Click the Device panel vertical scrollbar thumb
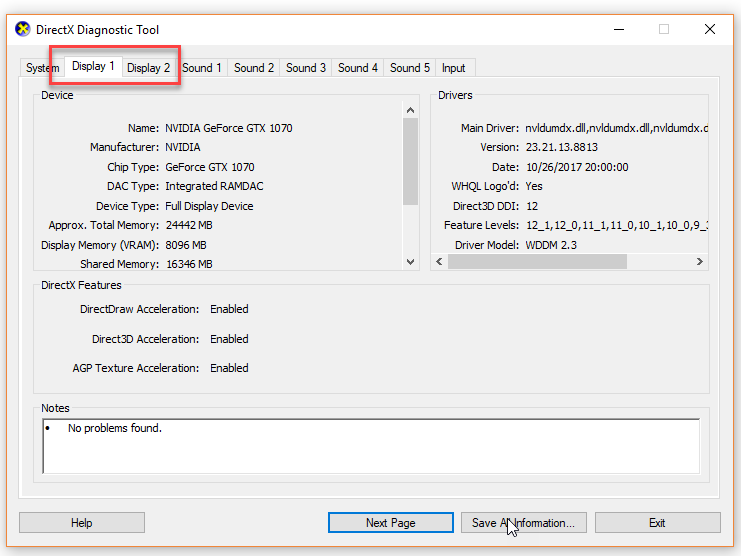 click(410, 162)
